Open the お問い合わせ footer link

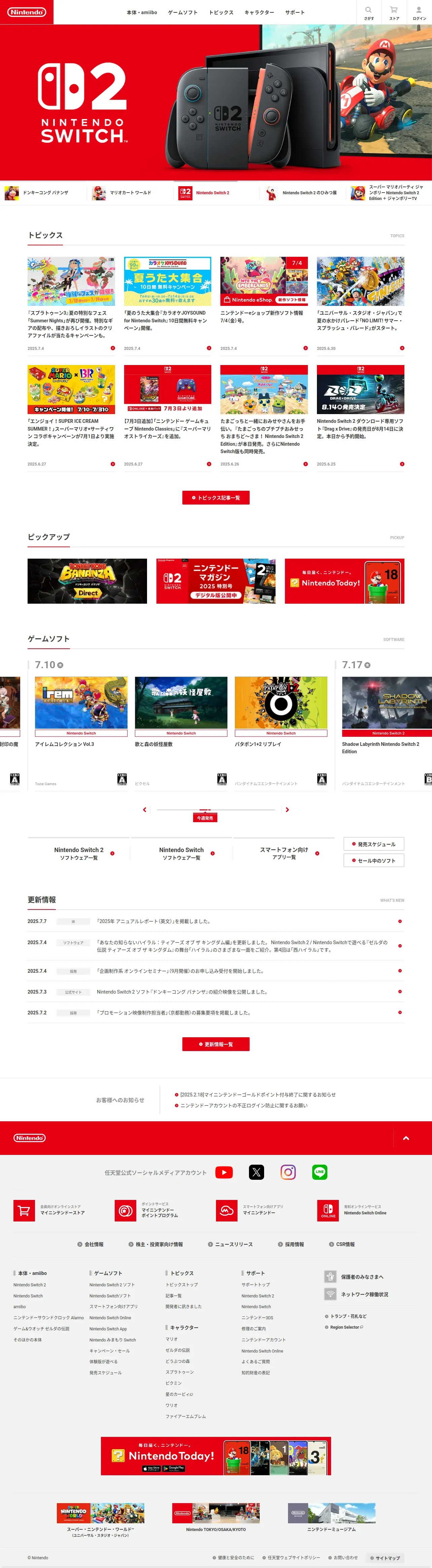[x=343, y=1558]
